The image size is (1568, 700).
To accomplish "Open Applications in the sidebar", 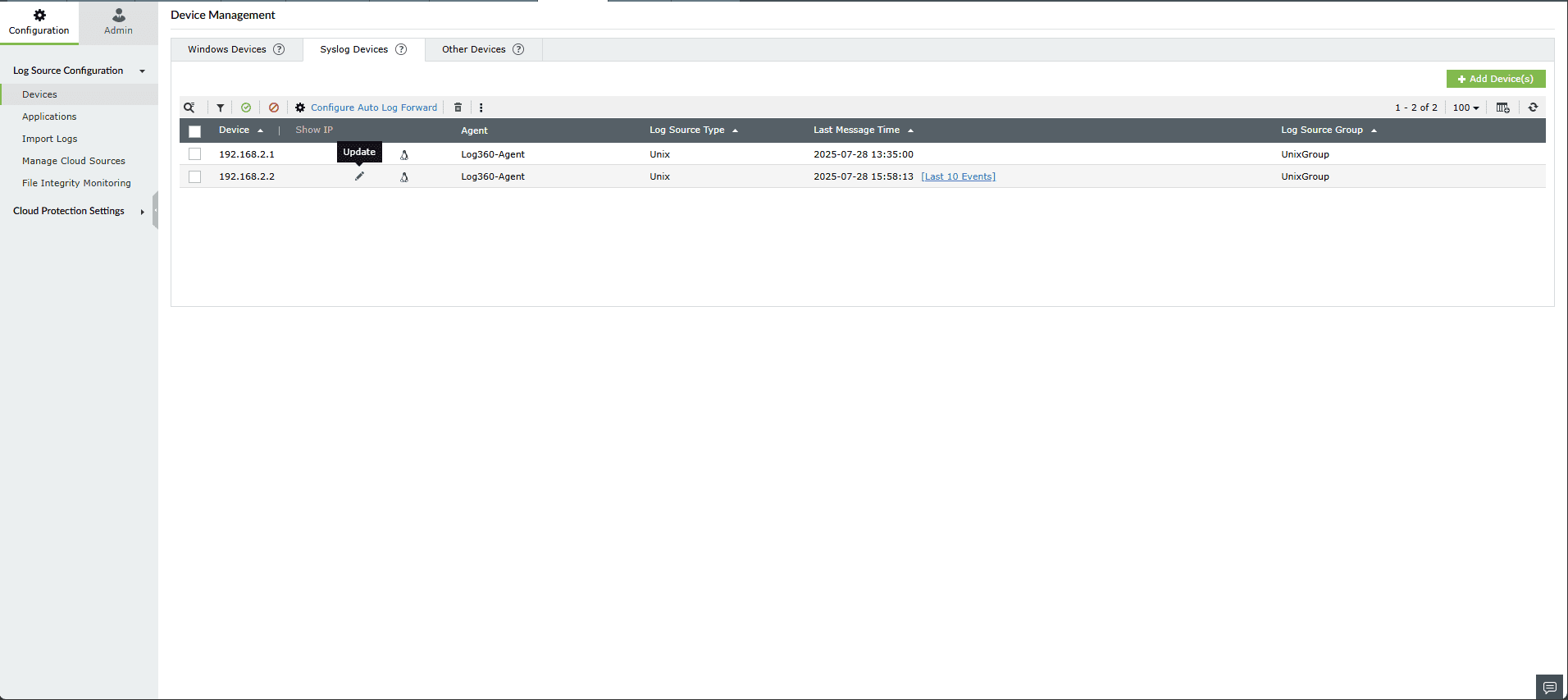I will click(49, 117).
